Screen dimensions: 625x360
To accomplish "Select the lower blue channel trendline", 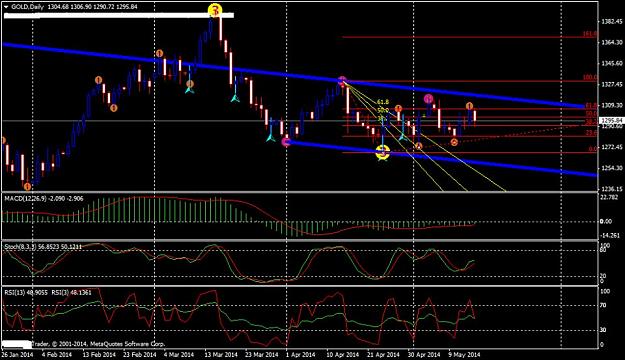I will click(x=442, y=159).
